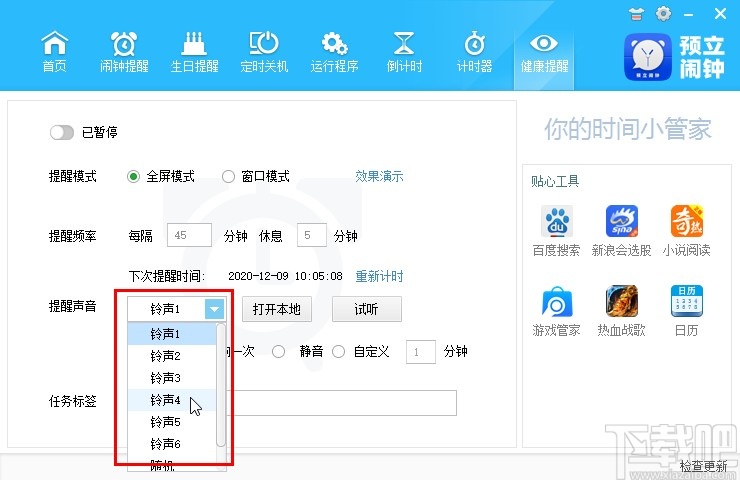The image size is (740, 480).
Task: Switch to the 倒计时 countdown tab
Action: click(404, 52)
